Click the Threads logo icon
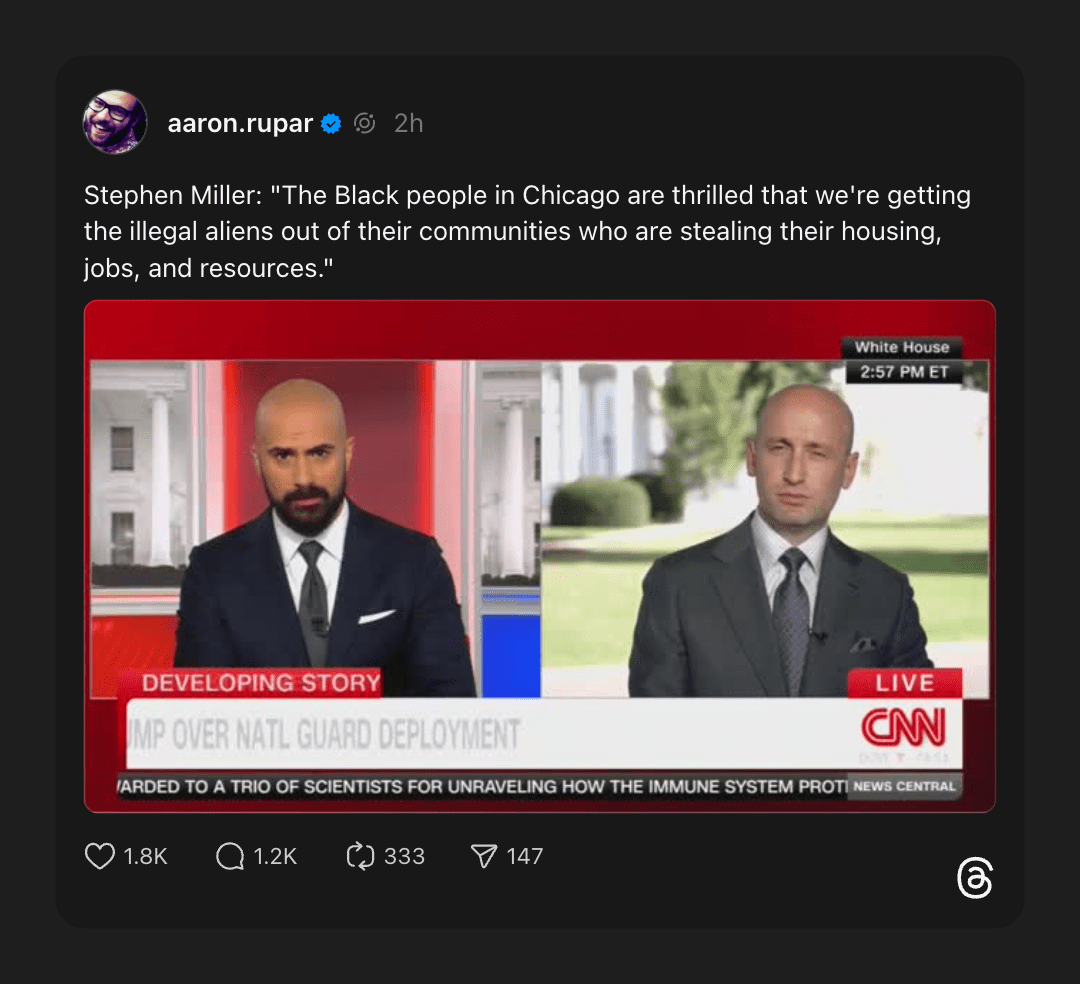 [975, 877]
